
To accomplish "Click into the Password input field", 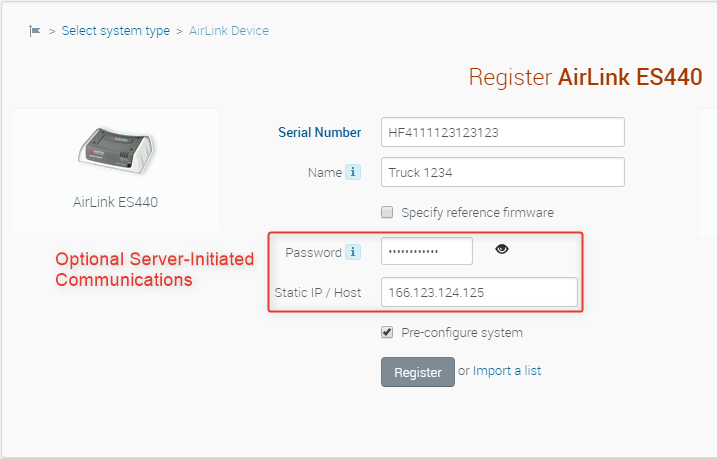I will point(426,251).
